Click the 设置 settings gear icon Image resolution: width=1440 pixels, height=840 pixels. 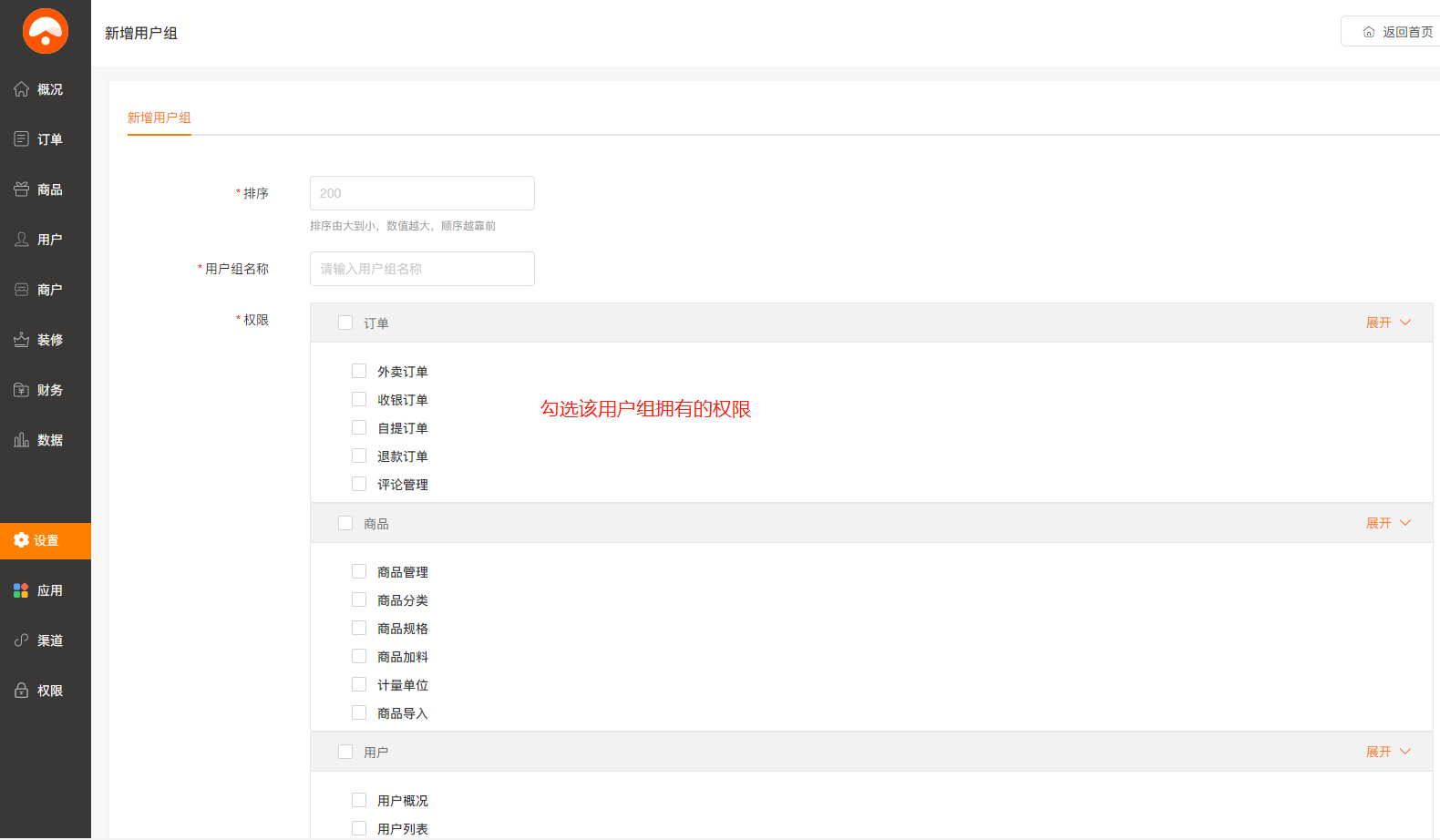coord(22,540)
